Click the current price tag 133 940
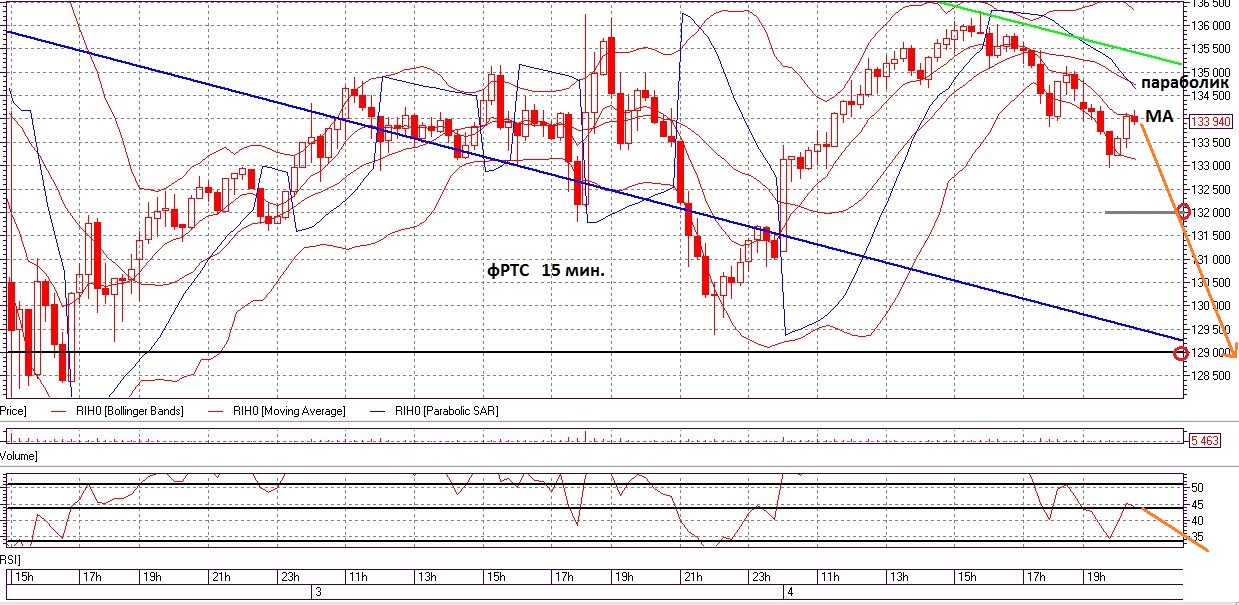Screen dimensions: 1239x605 coord(1209,121)
